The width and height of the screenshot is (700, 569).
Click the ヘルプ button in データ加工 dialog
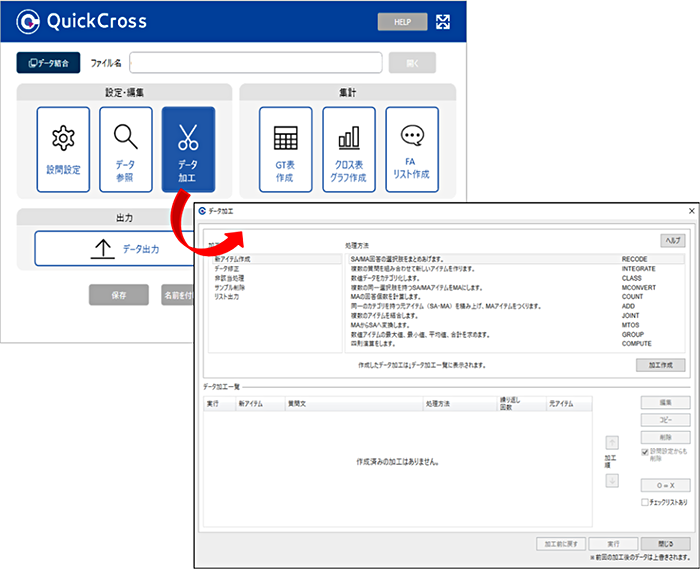pos(673,241)
